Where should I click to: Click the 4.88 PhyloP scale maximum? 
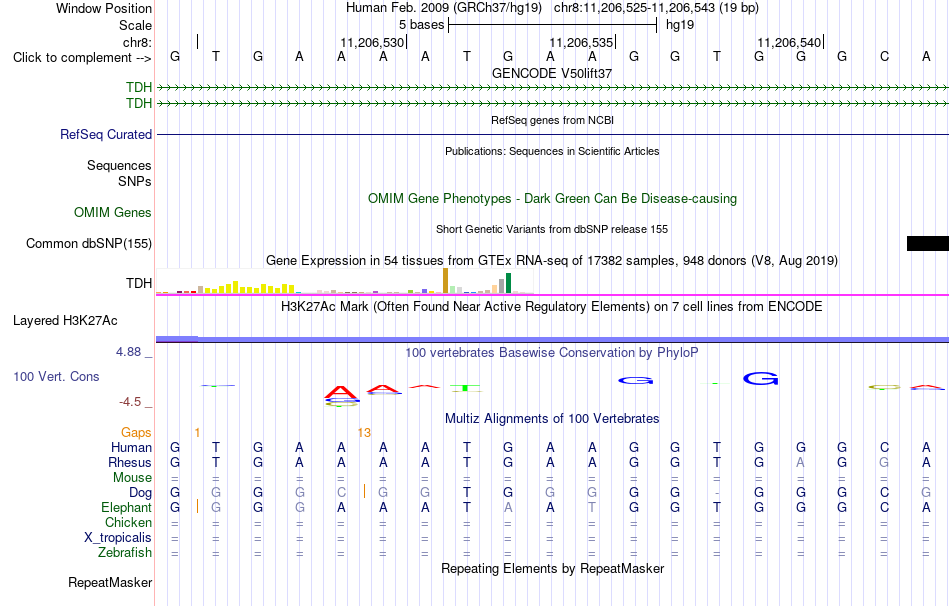click(x=128, y=351)
